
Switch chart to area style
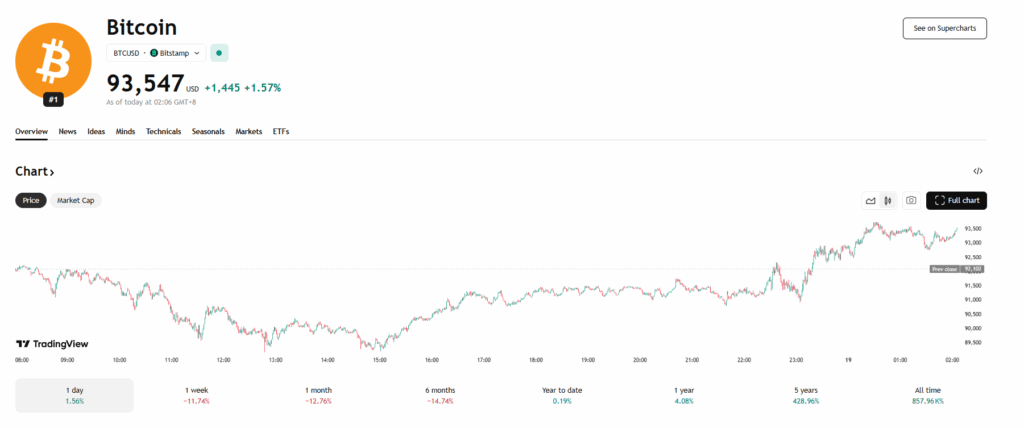coord(871,200)
